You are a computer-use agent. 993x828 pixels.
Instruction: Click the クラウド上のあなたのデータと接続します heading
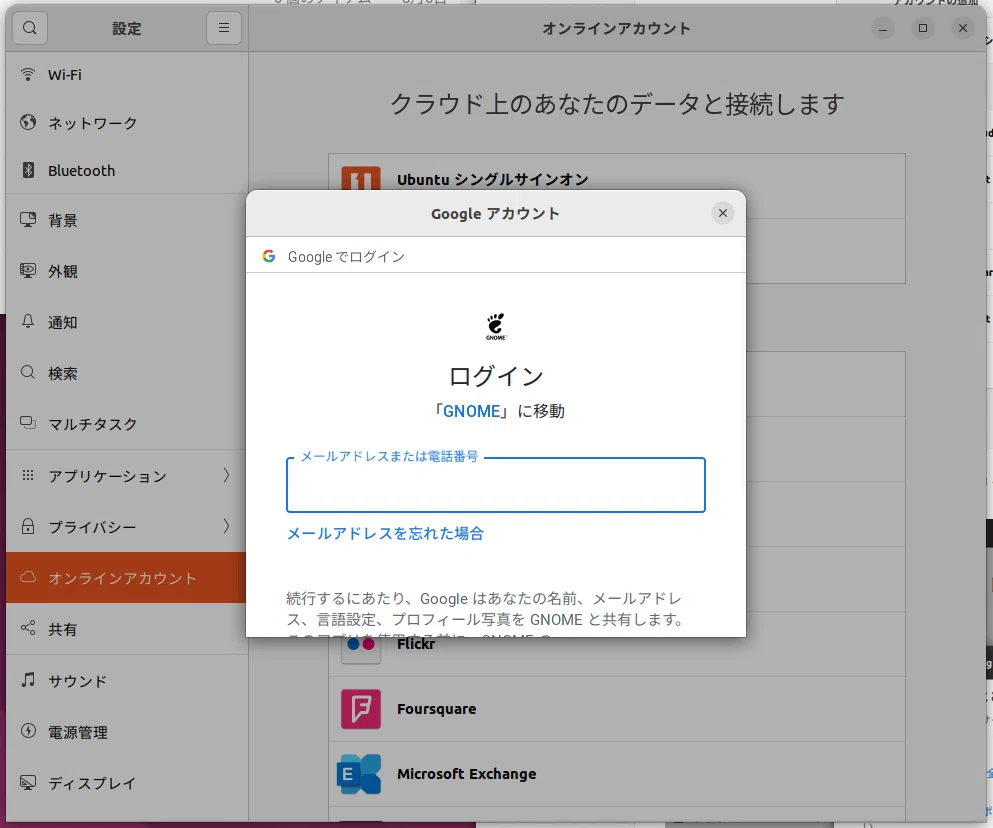pyautogui.click(x=617, y=104)
